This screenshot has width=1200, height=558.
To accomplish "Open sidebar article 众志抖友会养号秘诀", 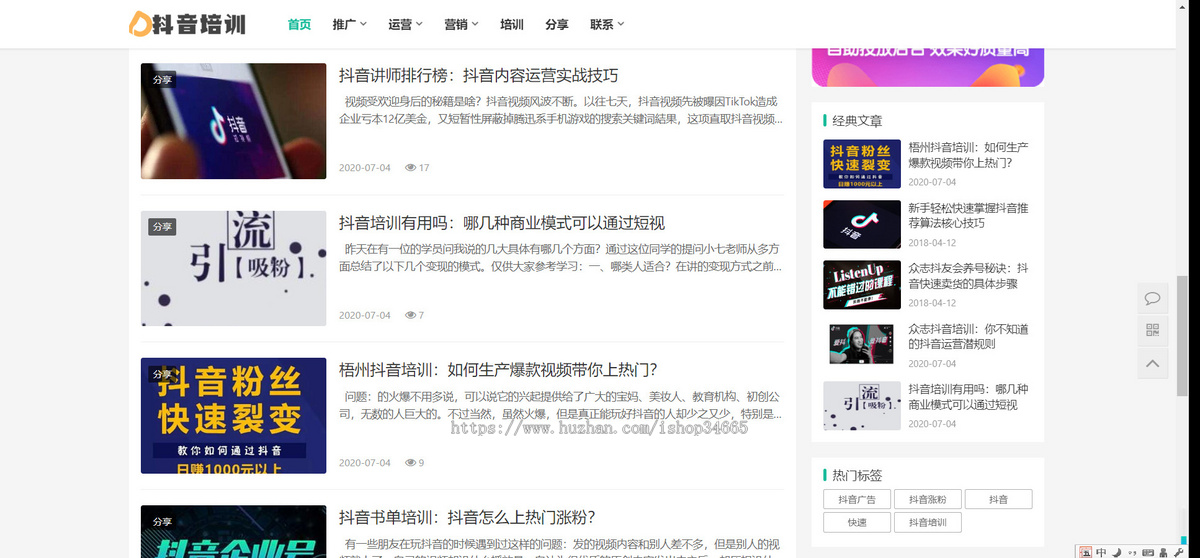I will tap(968, 275).
